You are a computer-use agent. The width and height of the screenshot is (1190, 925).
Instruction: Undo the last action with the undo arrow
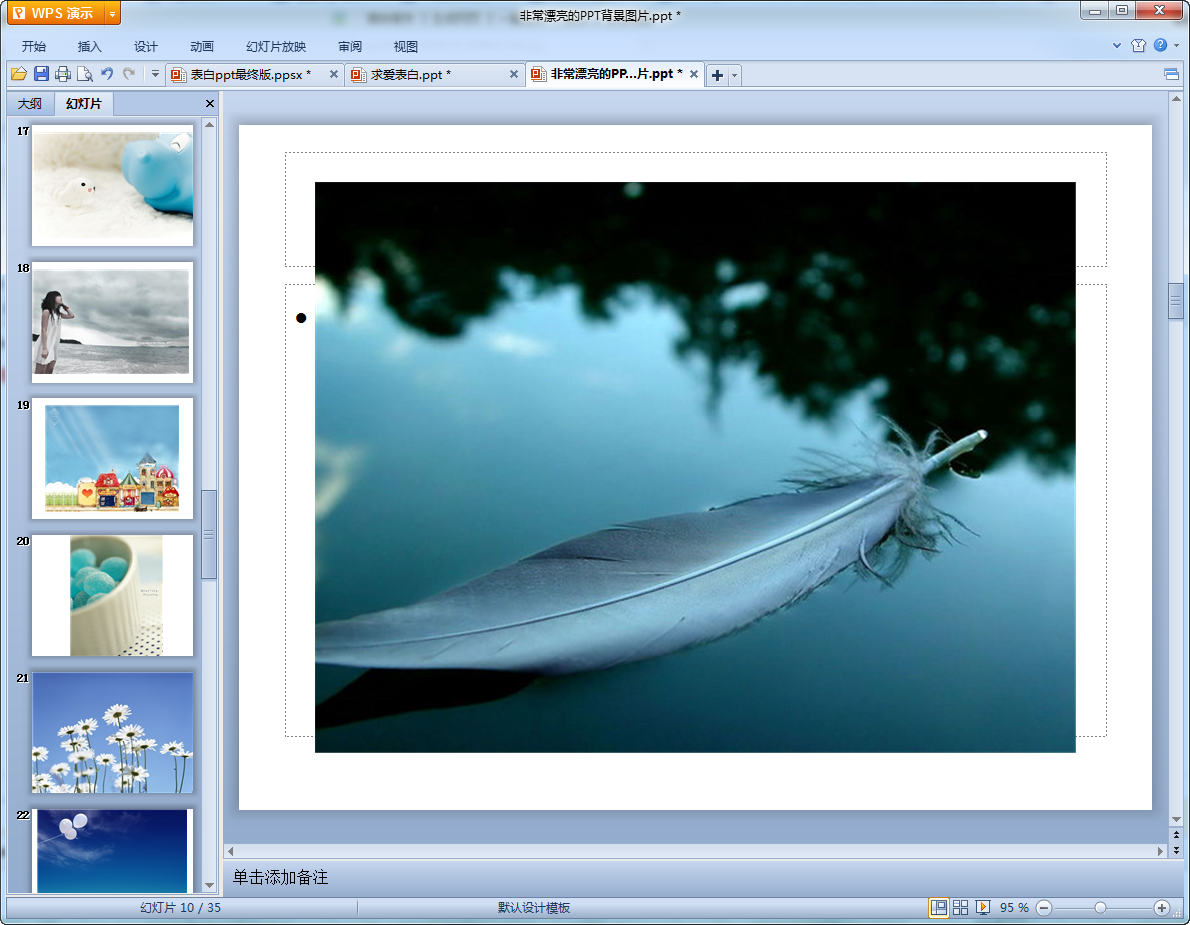click(x=107, y=74)
